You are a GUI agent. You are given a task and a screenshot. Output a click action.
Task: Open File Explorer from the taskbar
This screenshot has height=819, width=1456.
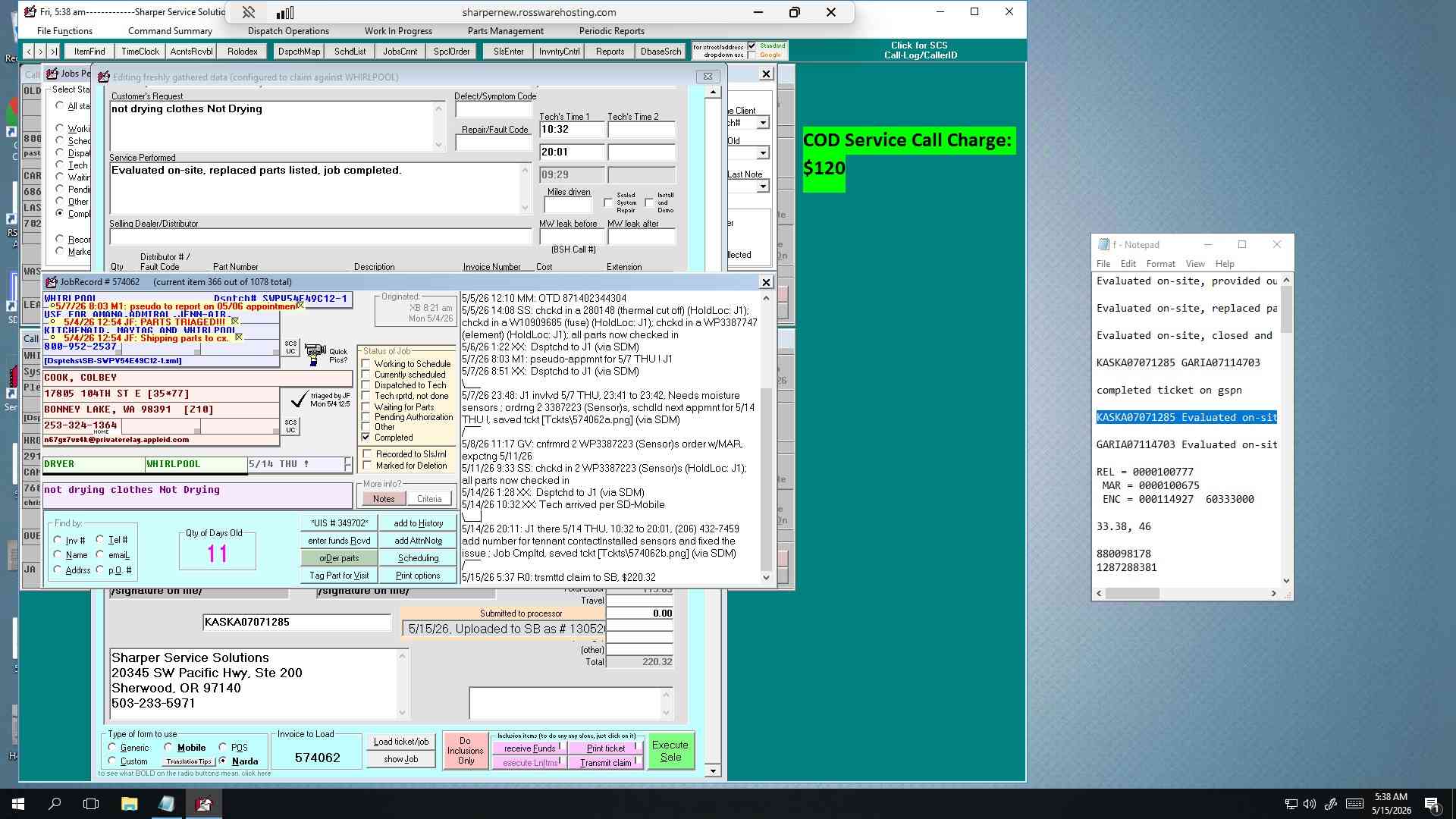click(129, 804)
